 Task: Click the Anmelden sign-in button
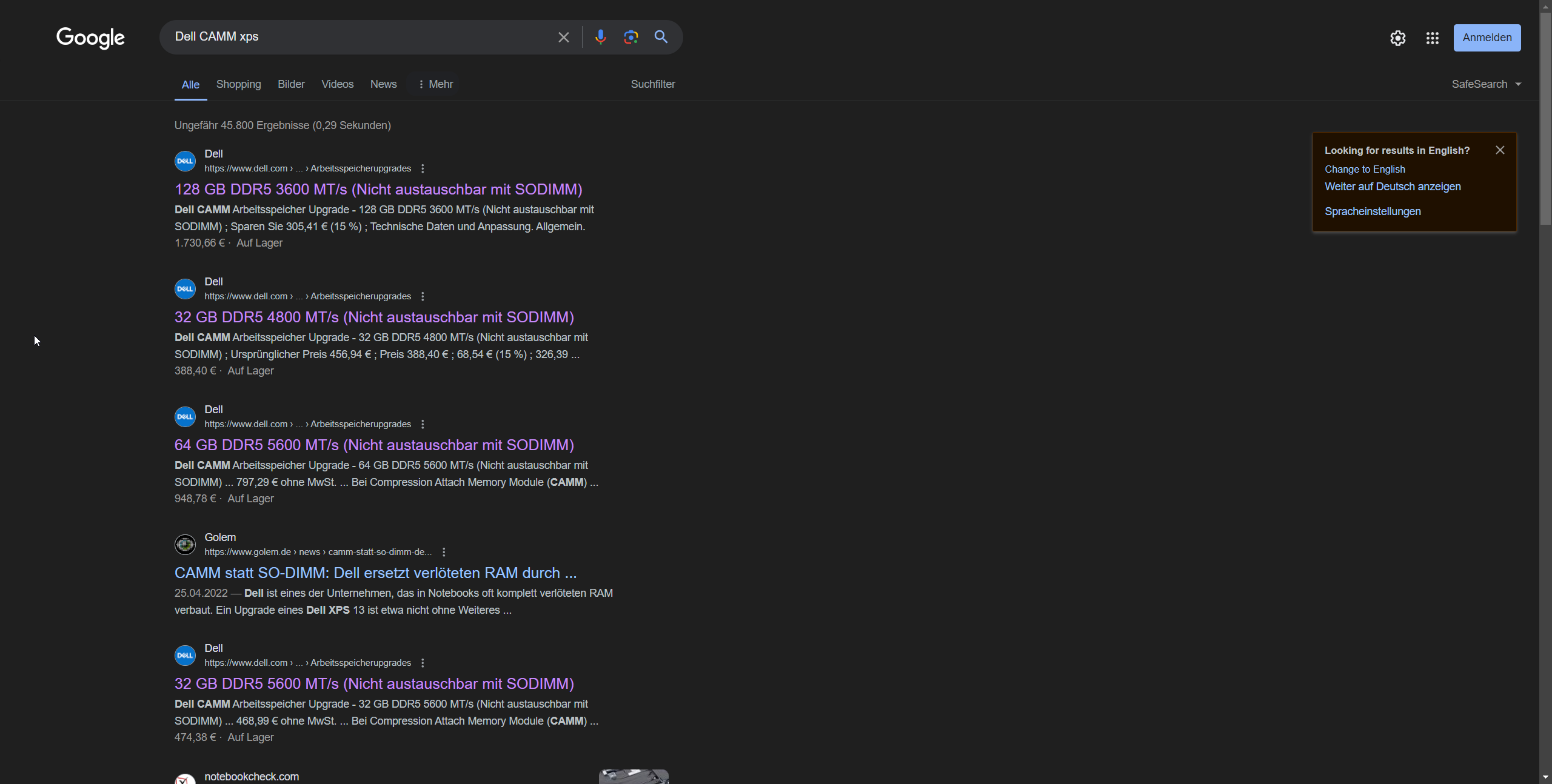point(1487,38)
